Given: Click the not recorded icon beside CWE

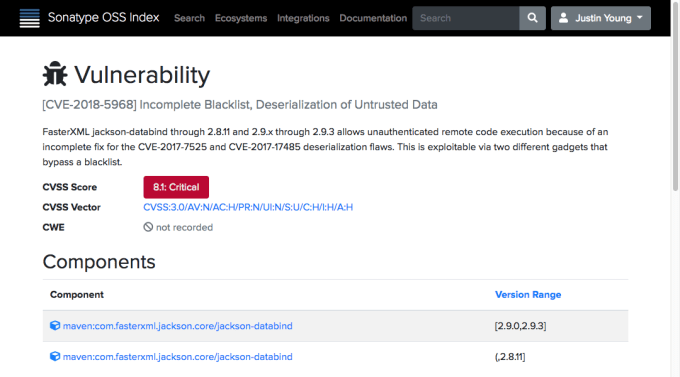Looking at the screenshot, I should click(148, 227).
